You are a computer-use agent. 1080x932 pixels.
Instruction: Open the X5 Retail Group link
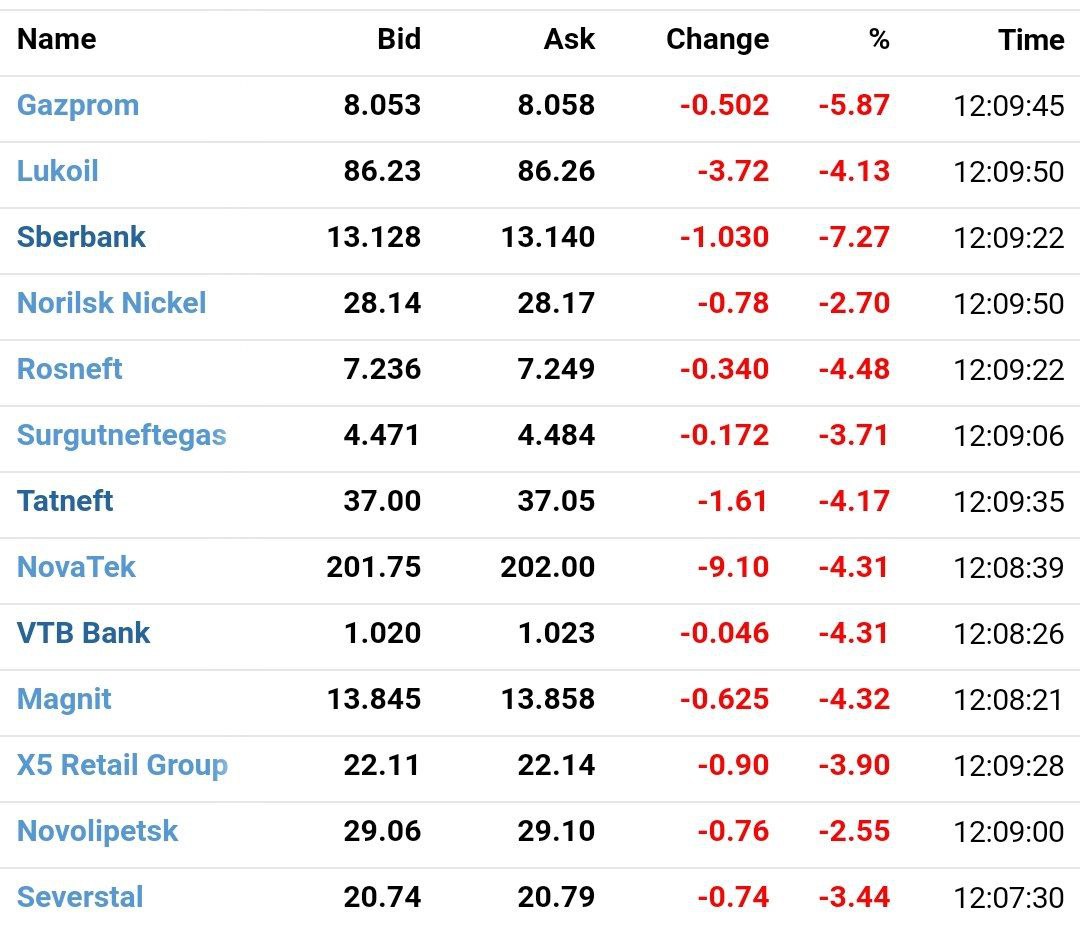click(122, 765)
